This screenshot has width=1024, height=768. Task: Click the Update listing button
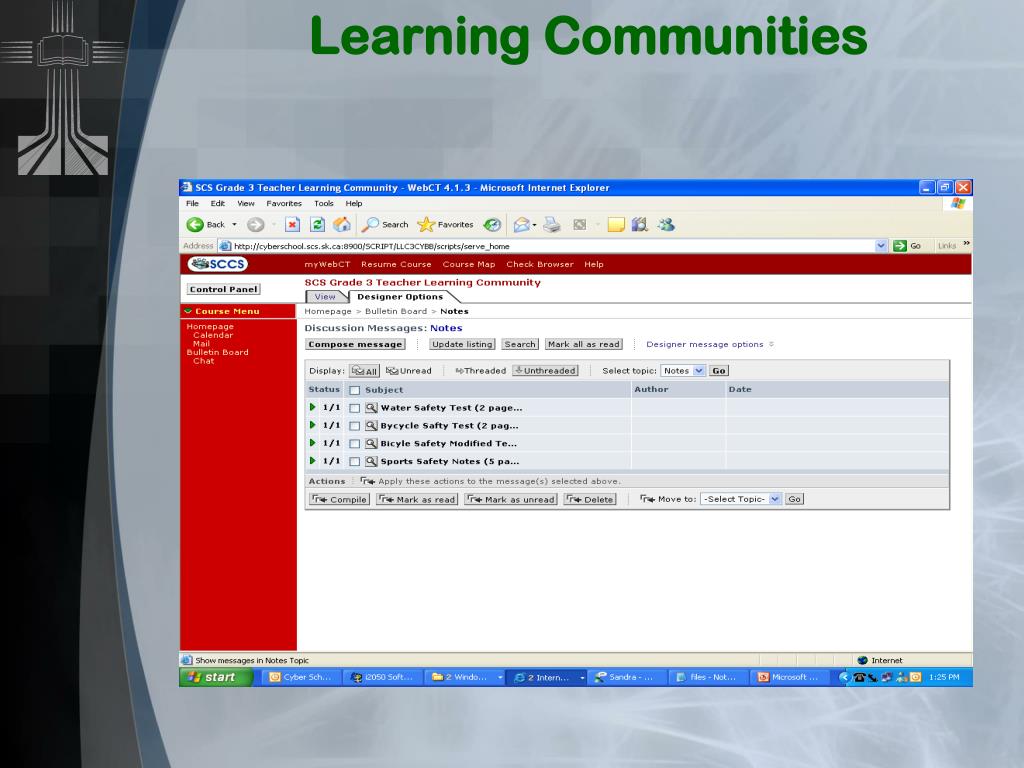click(x=462, y=344)
